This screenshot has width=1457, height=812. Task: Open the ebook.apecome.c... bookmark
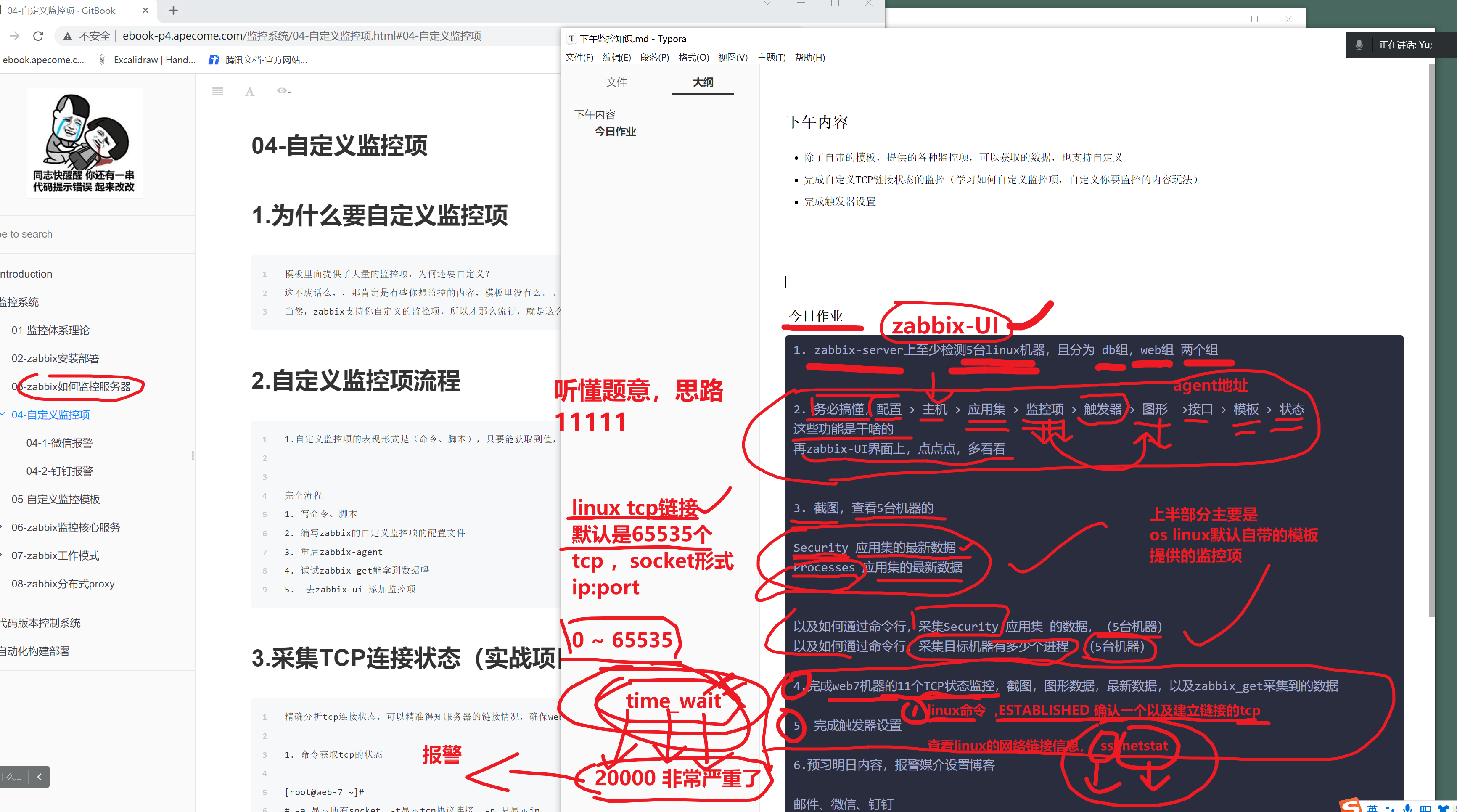click(43, 59)
